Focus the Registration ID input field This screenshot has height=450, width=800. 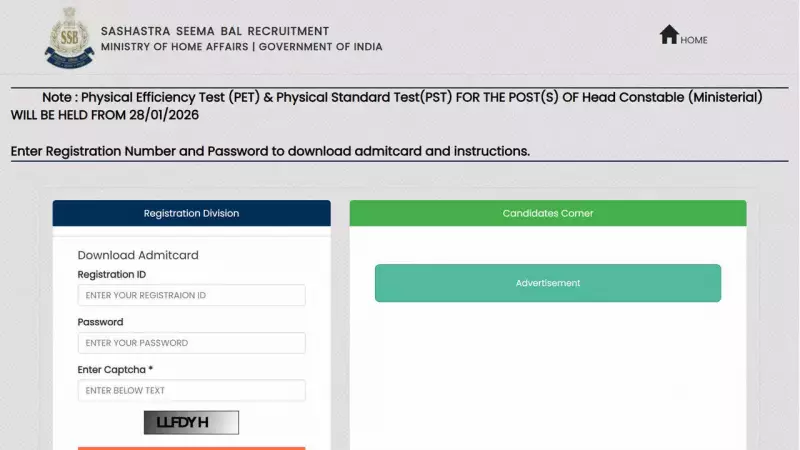coord(191,295)
